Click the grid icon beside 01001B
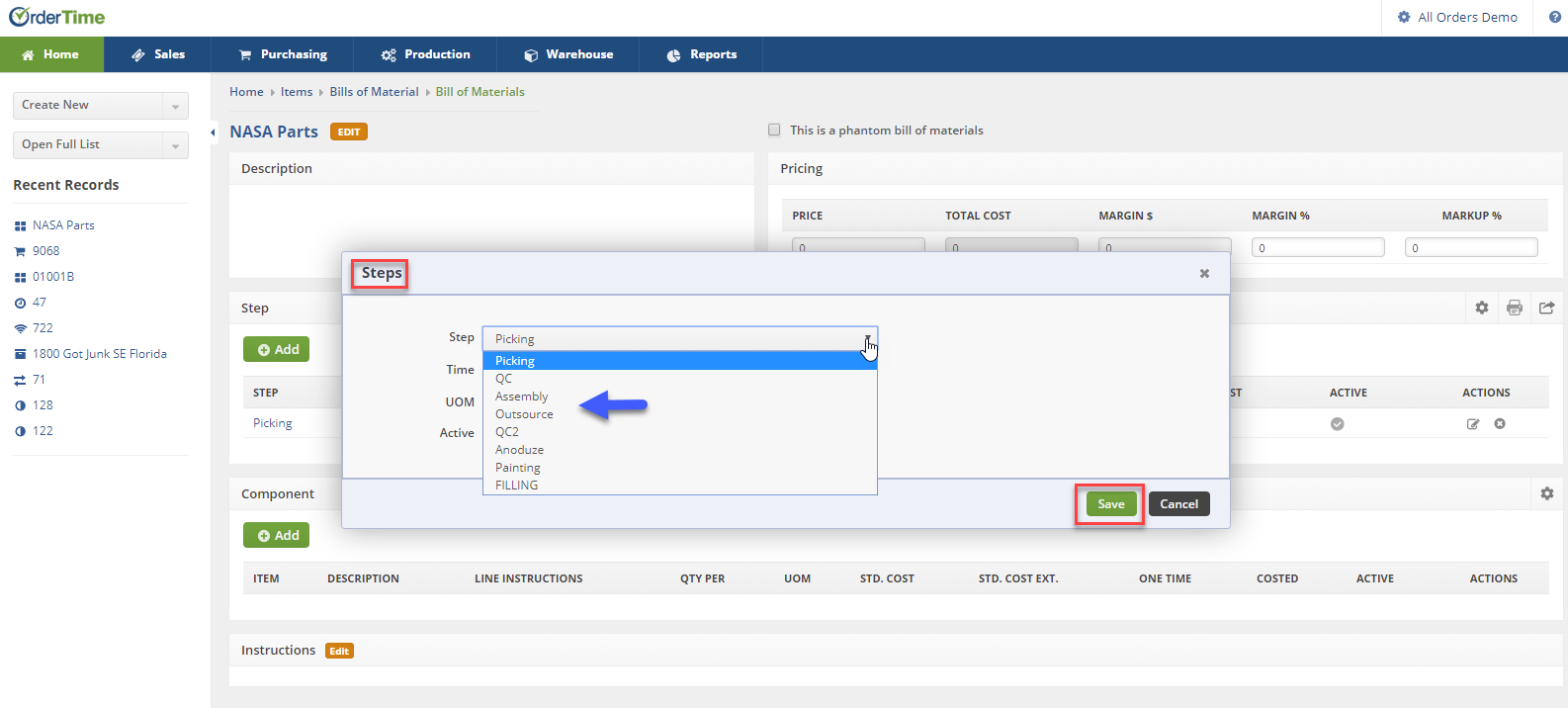 [x=20, y=277]
